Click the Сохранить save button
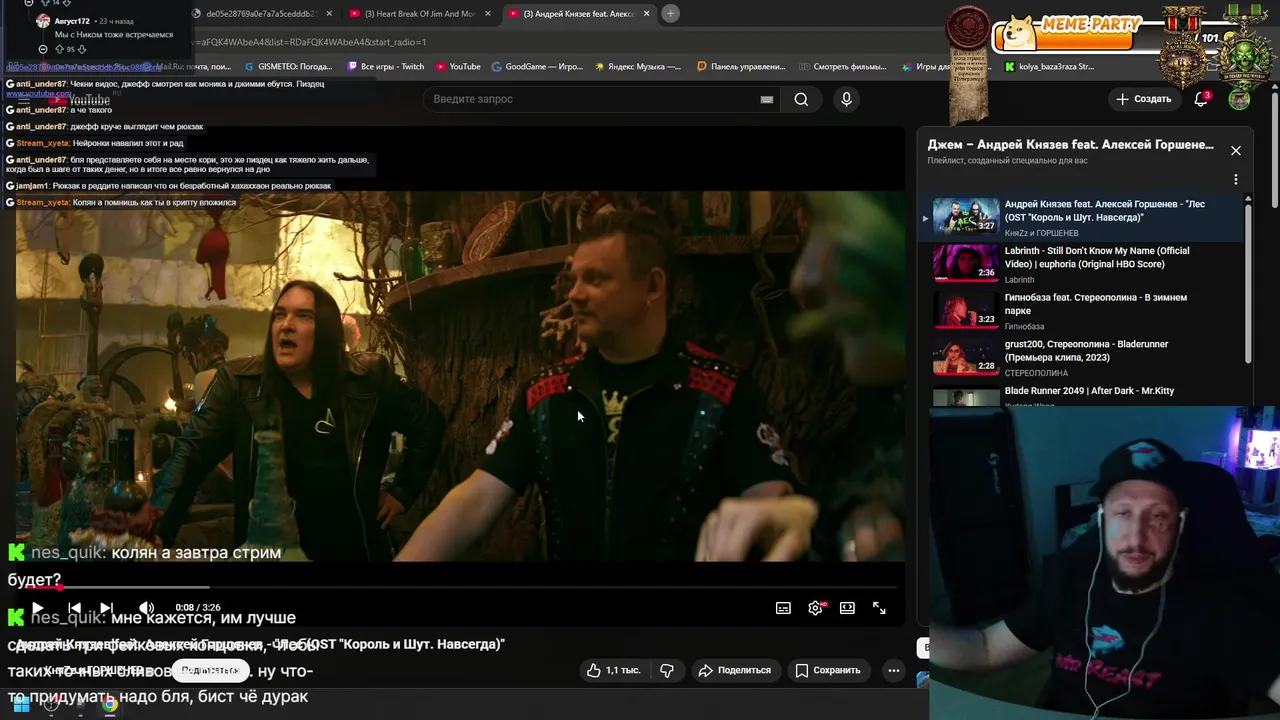 pyautogui.click(x=827, y=670)
